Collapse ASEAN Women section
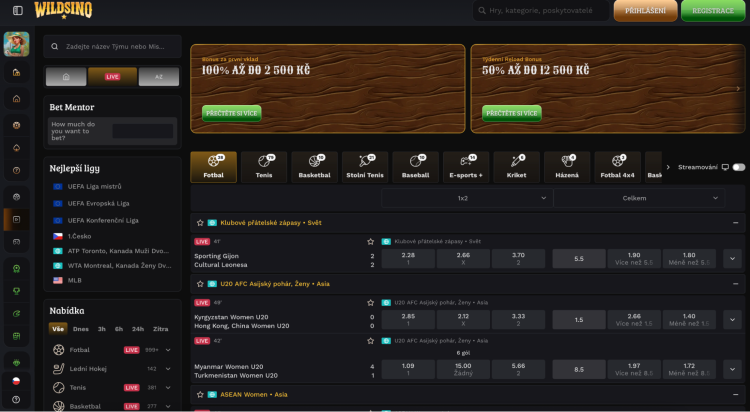 pos(735,395)
